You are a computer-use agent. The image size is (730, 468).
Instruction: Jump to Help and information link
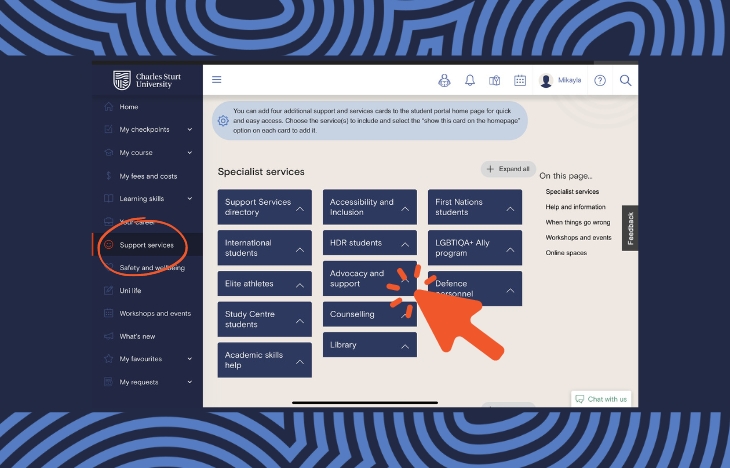[x=575, y=207]
